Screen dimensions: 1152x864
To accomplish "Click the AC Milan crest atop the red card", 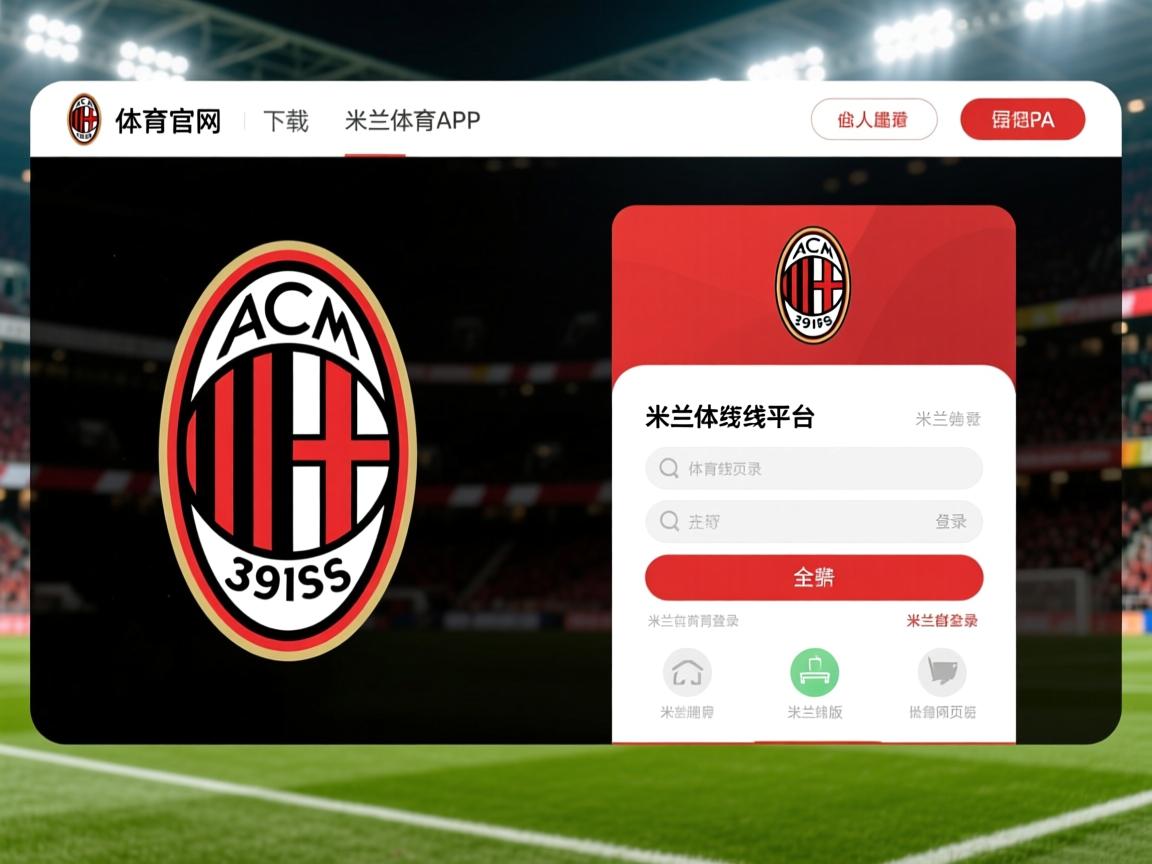I will coord(813,285).
